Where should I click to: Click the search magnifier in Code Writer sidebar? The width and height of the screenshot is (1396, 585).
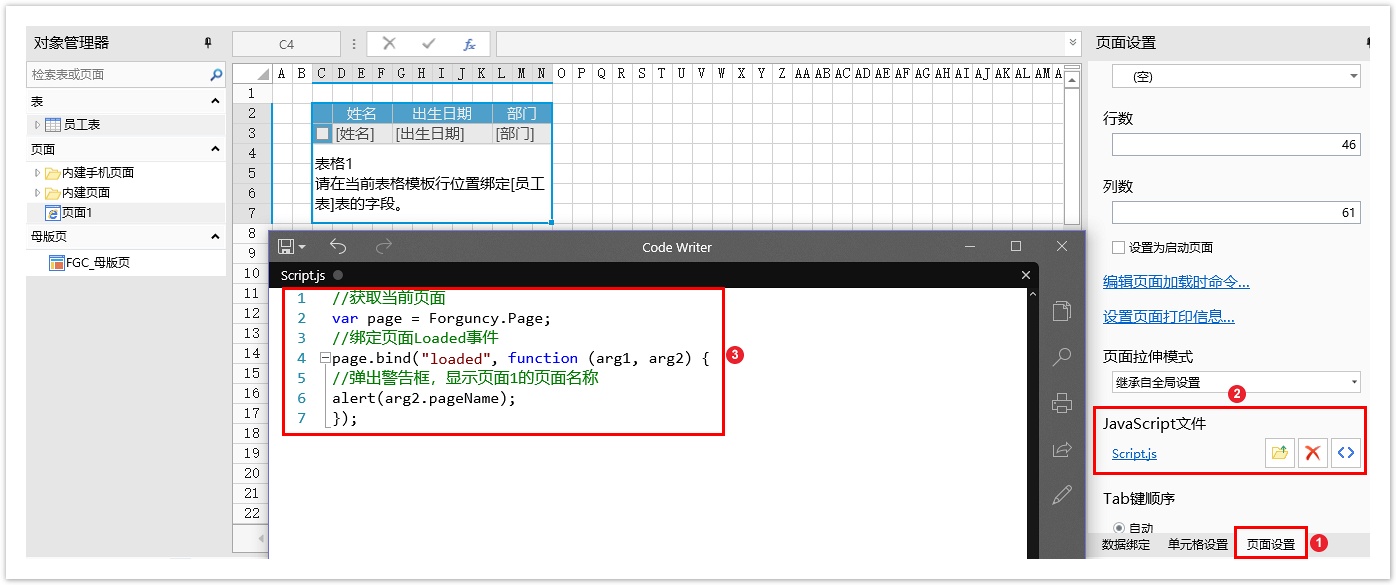coord(1061,357)
